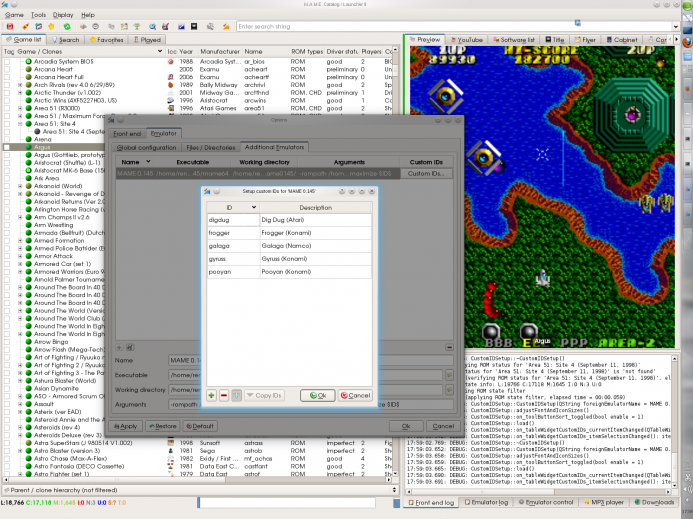This screenshot has height=519, width=693.
Task: Remove custom ID with red minus
Action: (x=224, y=395)
